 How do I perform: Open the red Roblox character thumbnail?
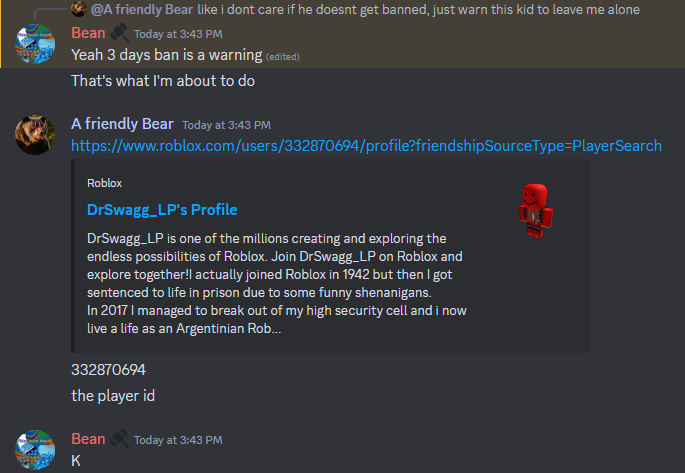(536, 211)
